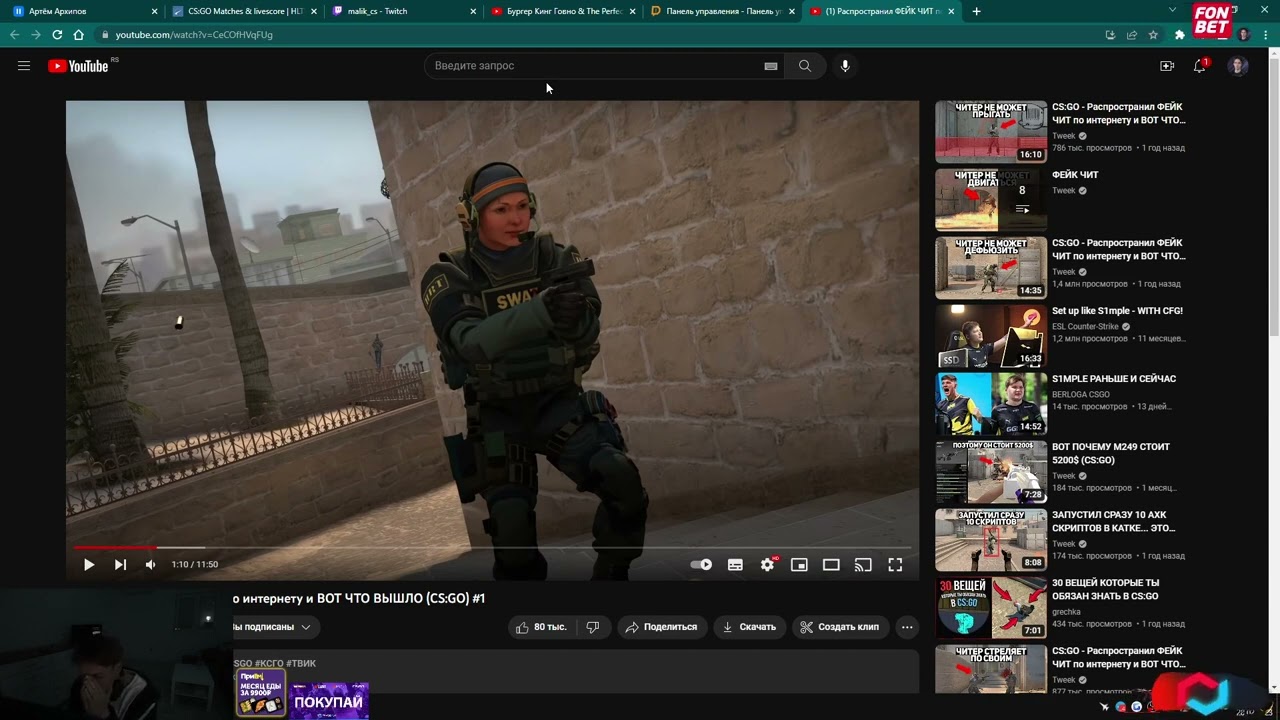Reload the current page
This screenshot has height=720, width=1280.
point(57,34)
